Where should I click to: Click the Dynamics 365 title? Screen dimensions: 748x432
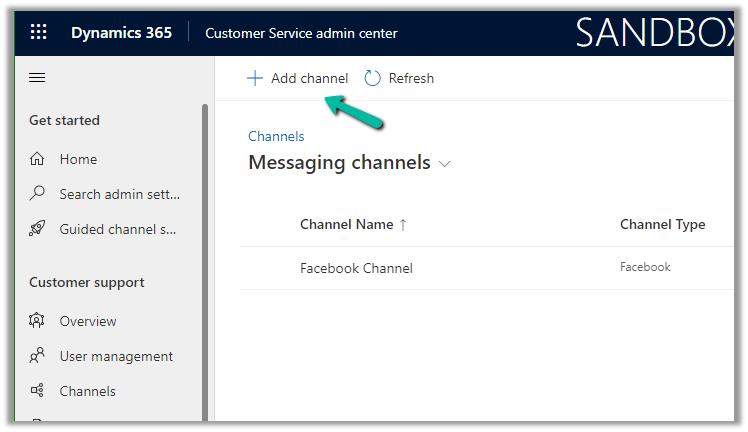pos(121,33)
